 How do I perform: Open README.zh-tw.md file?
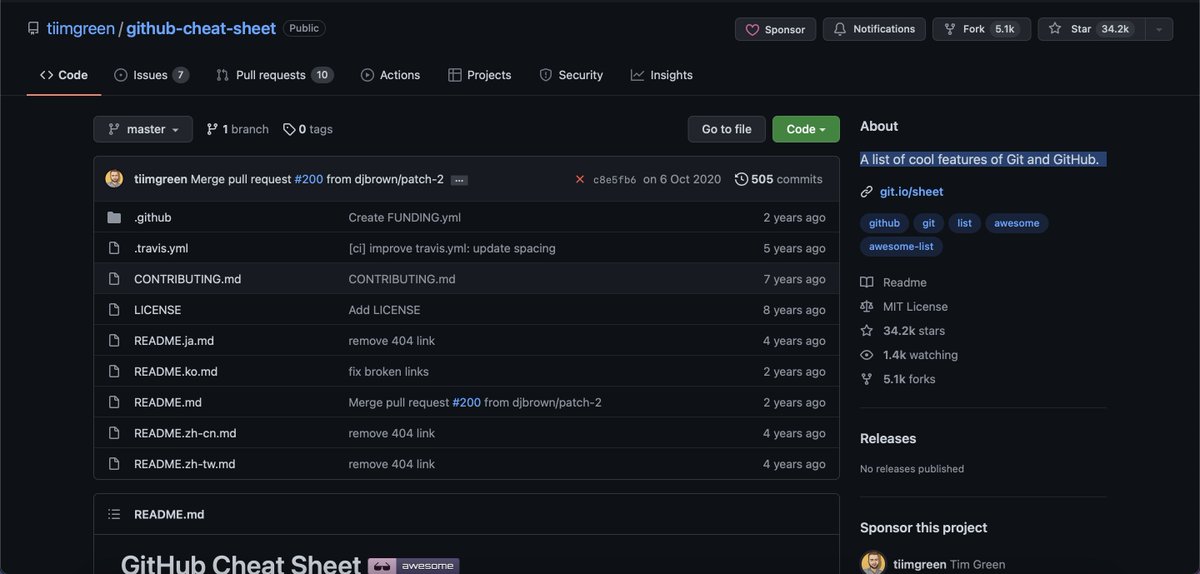pos(184,464)
